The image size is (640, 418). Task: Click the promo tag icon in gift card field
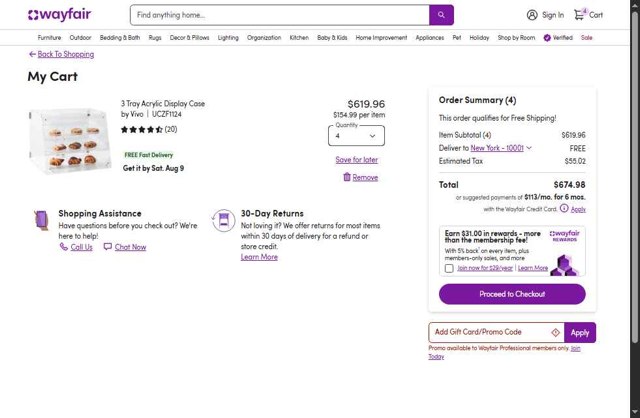(555, 332)
